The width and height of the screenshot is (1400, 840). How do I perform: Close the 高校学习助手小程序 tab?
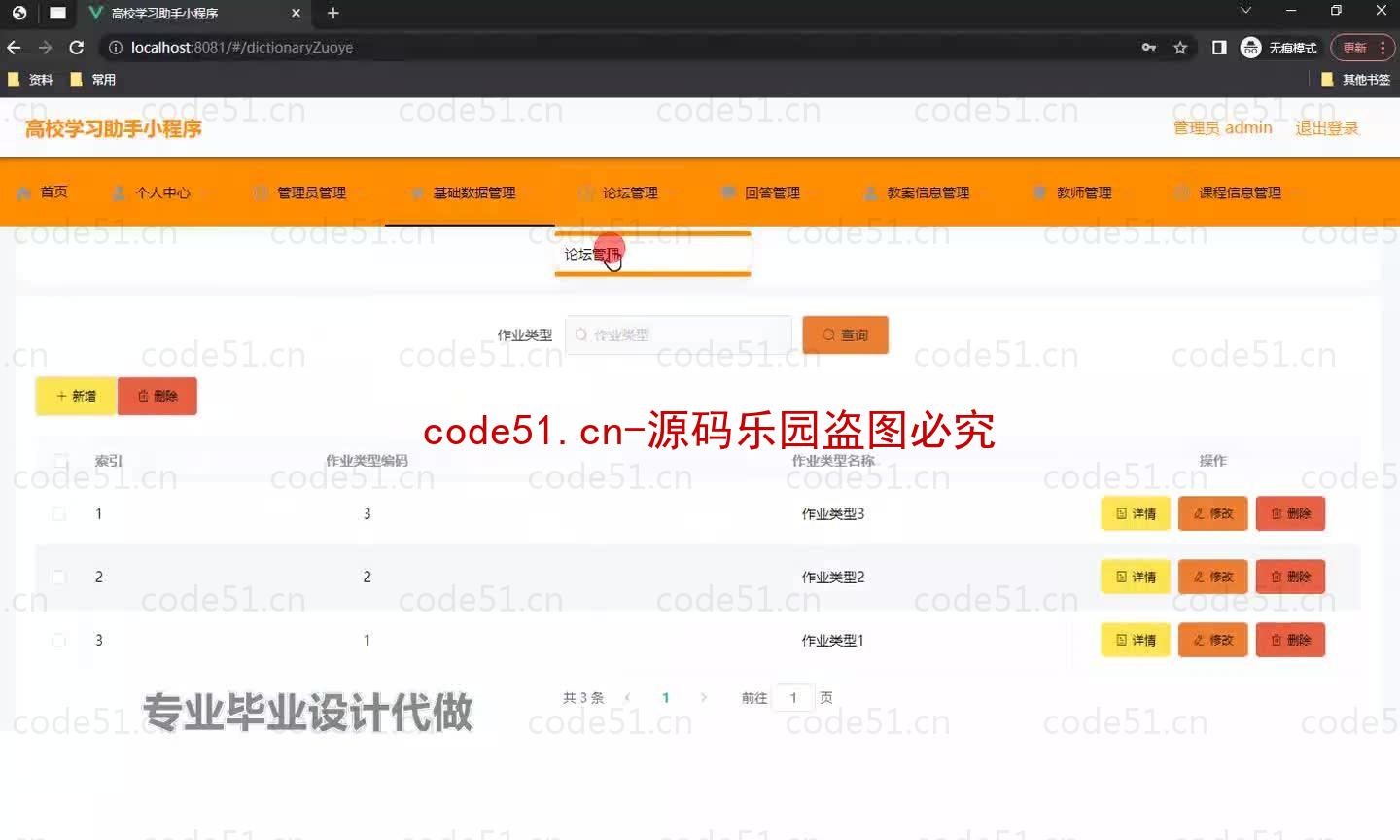click(x=297, y=13)
